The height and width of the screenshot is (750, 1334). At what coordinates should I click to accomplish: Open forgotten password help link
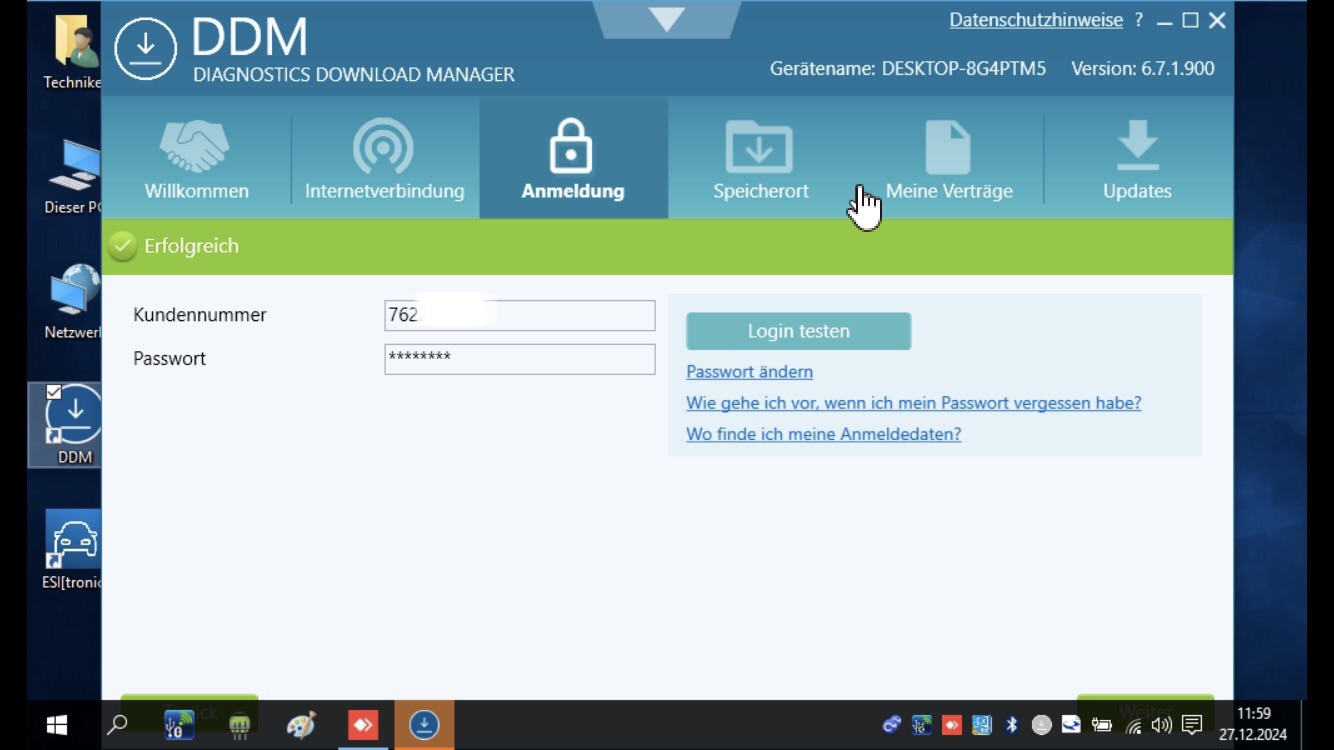913,403
